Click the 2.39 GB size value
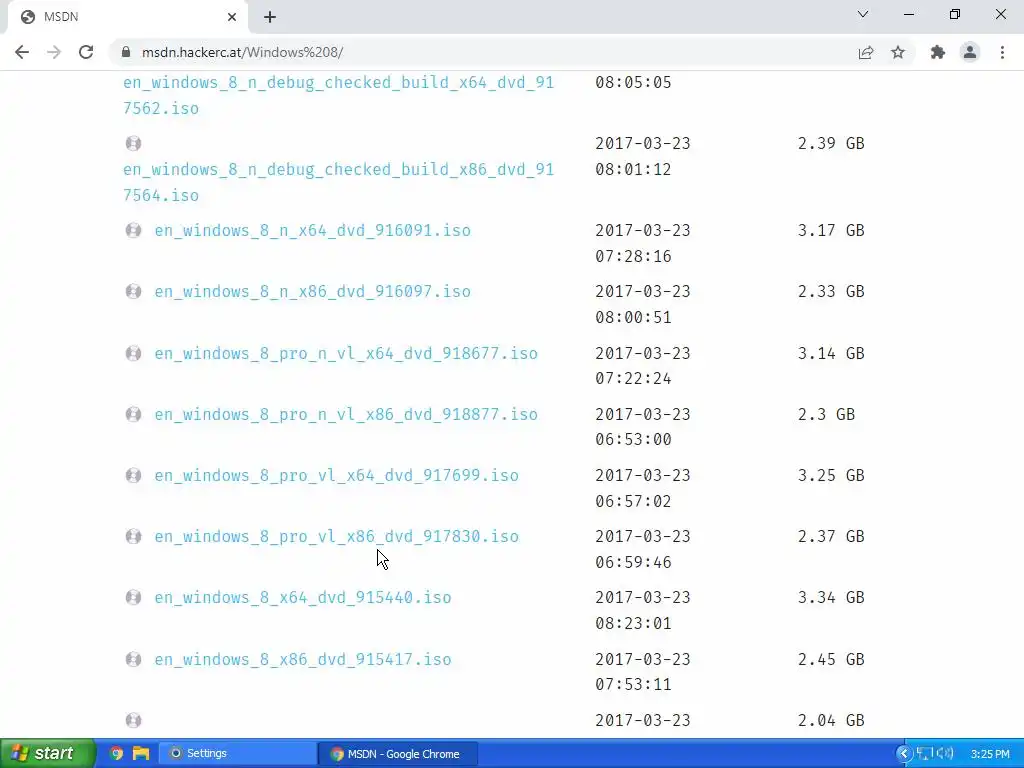Image resolution: width=1024 pixels, height=768 pixels. (831, 143)
